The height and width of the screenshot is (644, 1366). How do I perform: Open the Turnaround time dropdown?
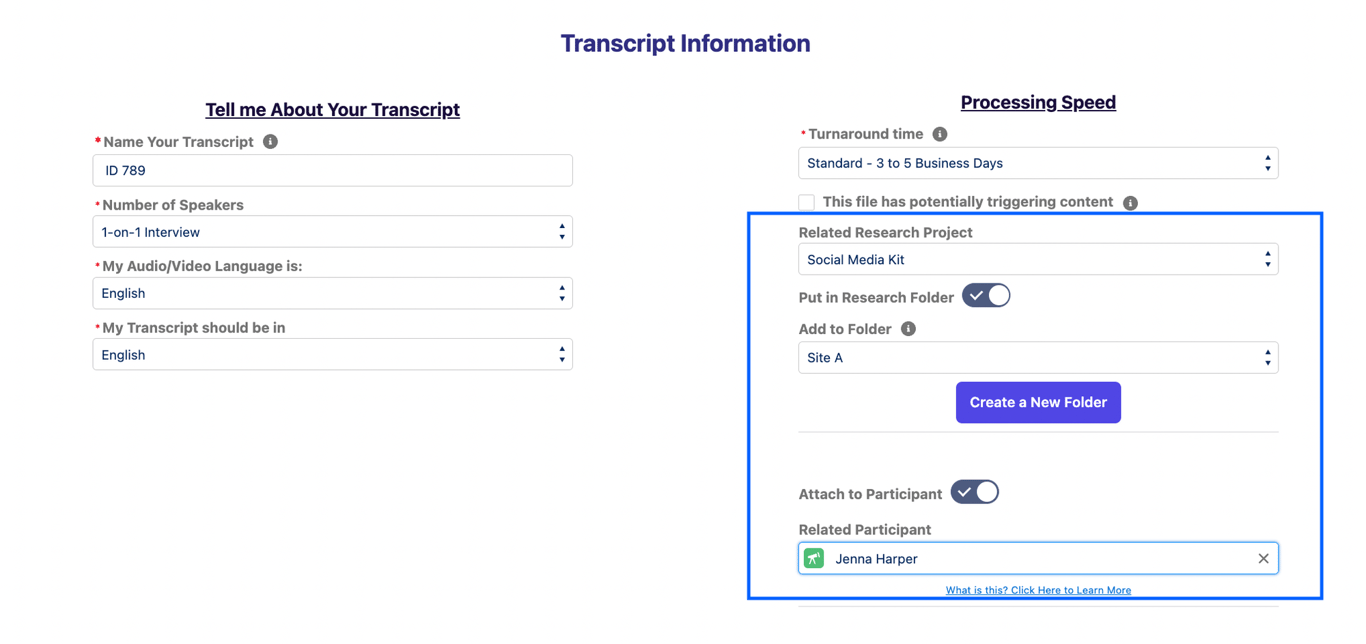(x=1038, y=163)
